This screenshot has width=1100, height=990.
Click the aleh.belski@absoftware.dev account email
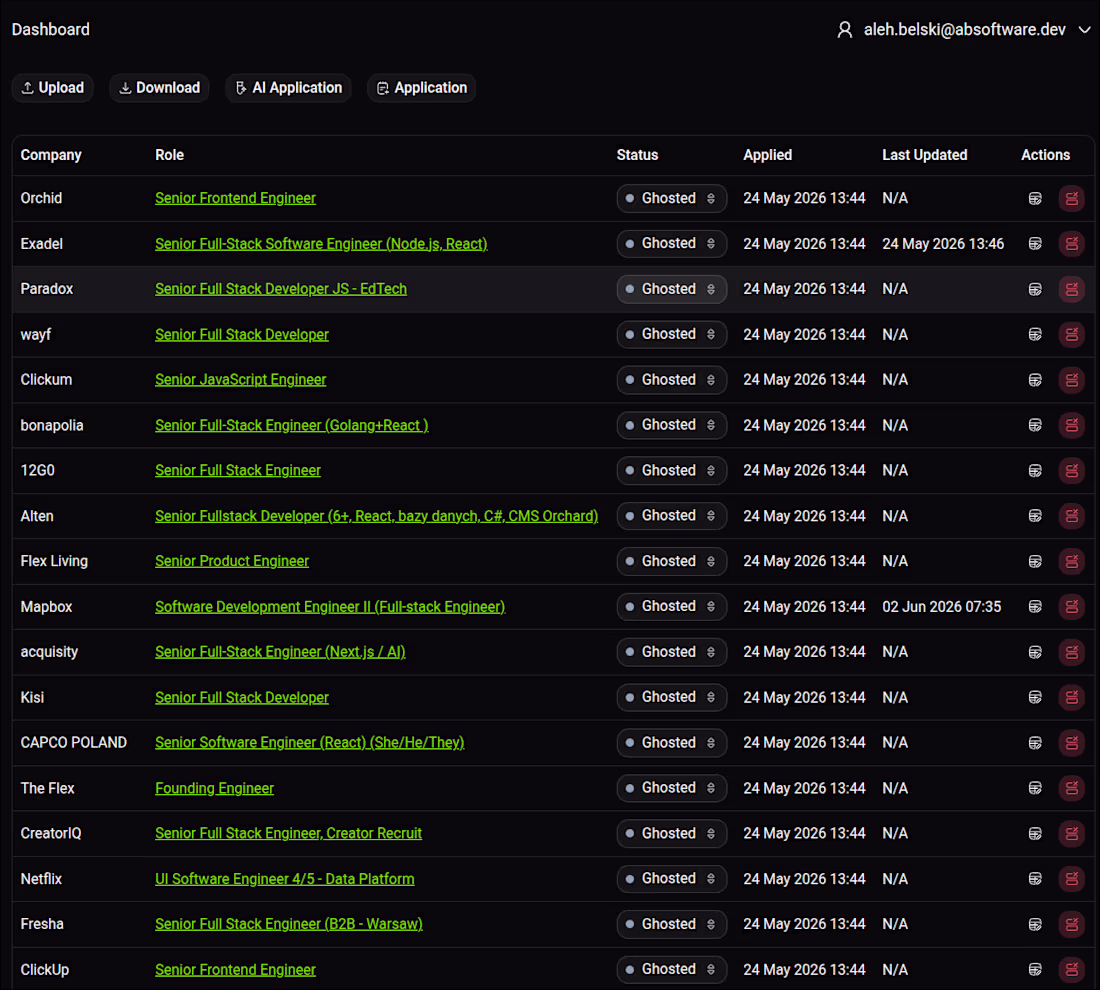(x=965, y=29)
